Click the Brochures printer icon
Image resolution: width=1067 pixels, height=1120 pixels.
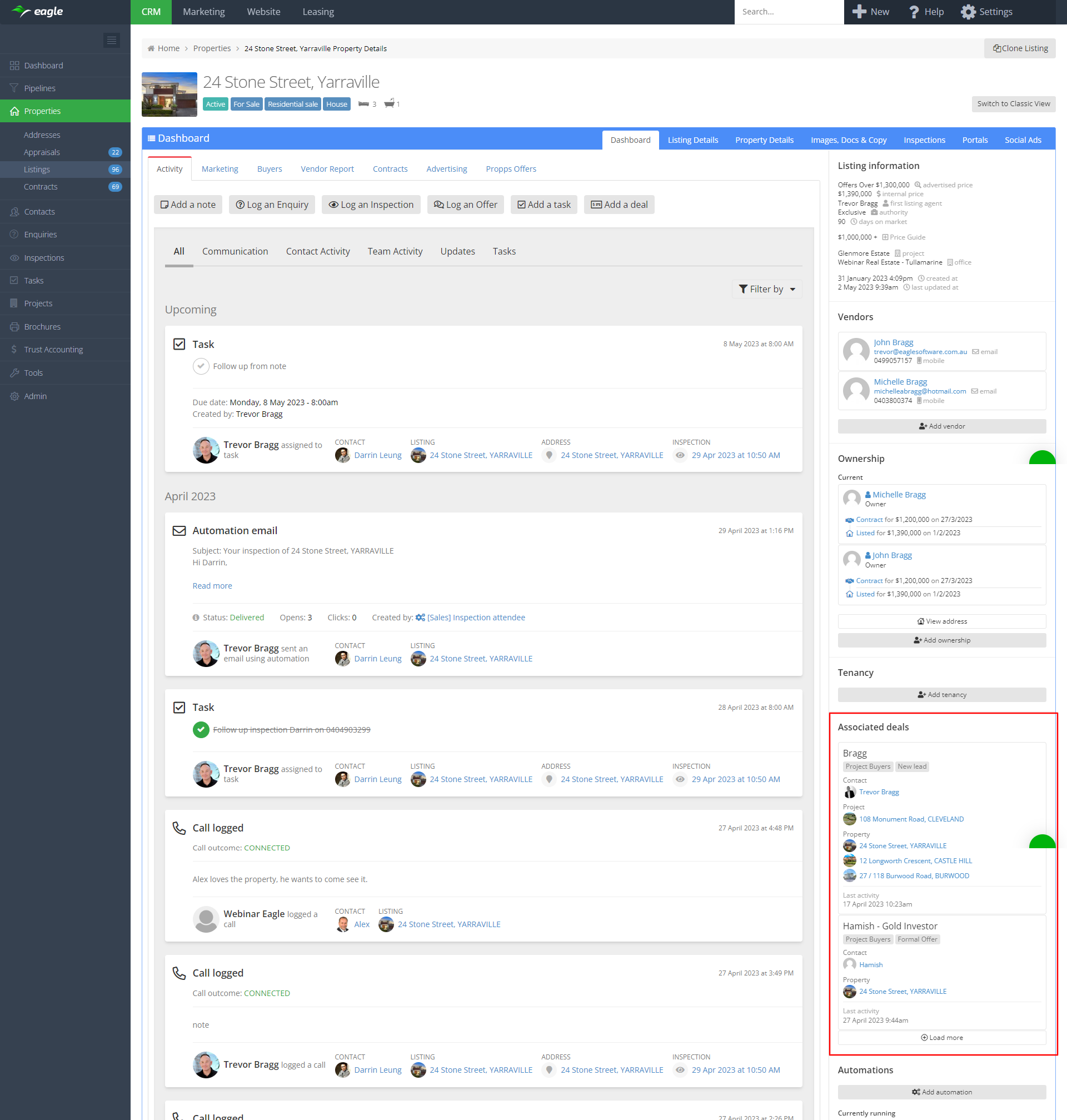[x=14, y=326]
